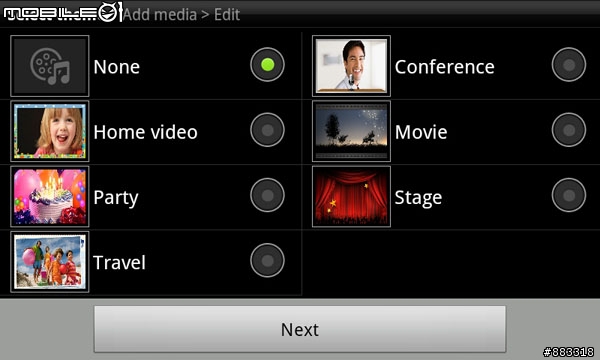Click the 'None' label text

(117, 67)
